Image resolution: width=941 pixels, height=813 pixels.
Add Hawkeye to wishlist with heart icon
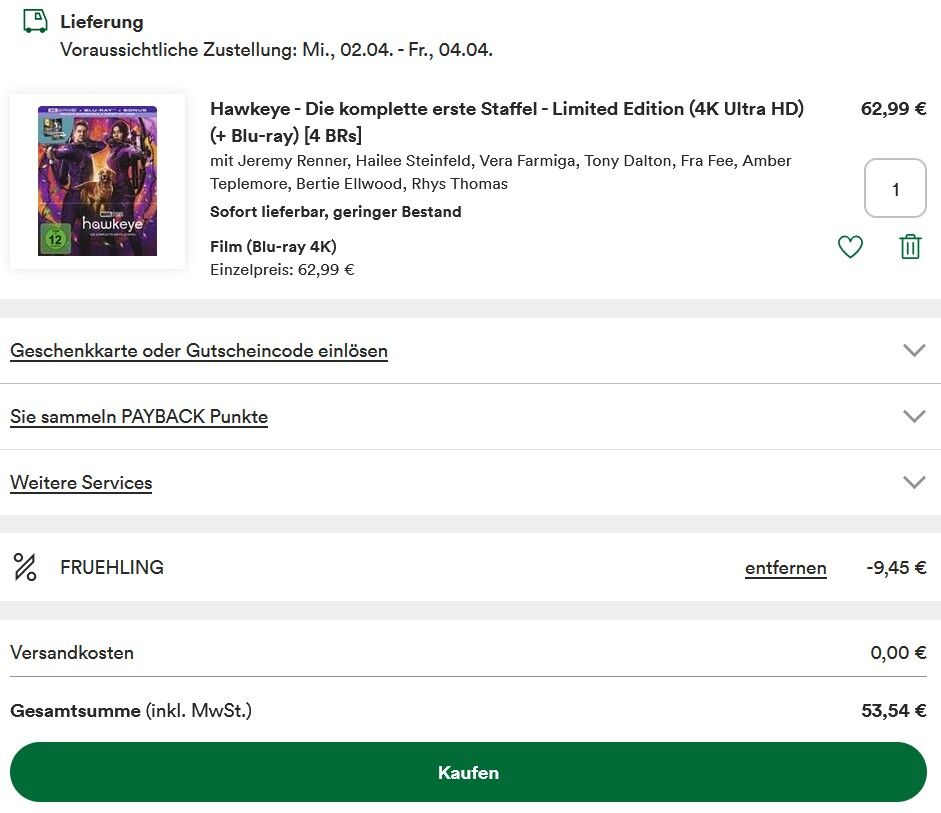(850, 247)
